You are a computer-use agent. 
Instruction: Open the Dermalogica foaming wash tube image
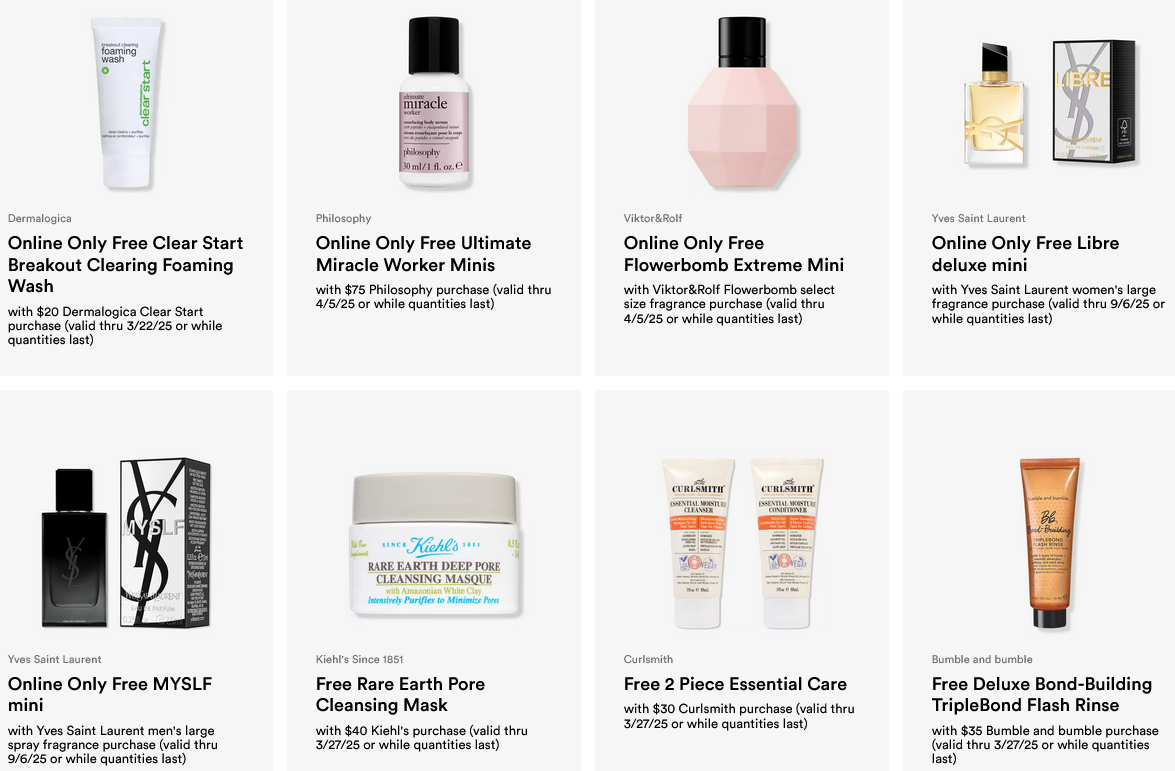point(127,103)
